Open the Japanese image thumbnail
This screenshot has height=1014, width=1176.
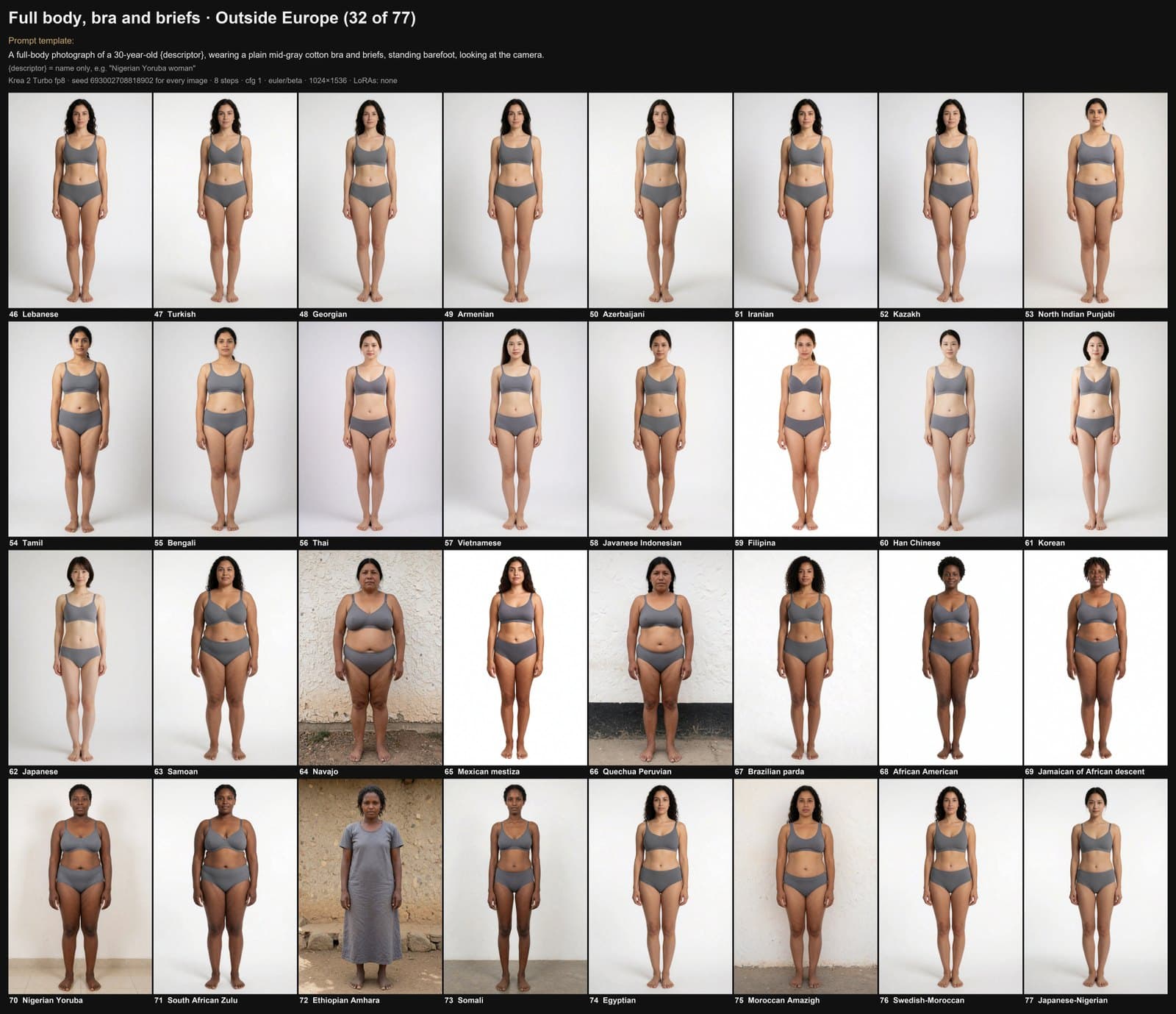(x=80, y=657)
